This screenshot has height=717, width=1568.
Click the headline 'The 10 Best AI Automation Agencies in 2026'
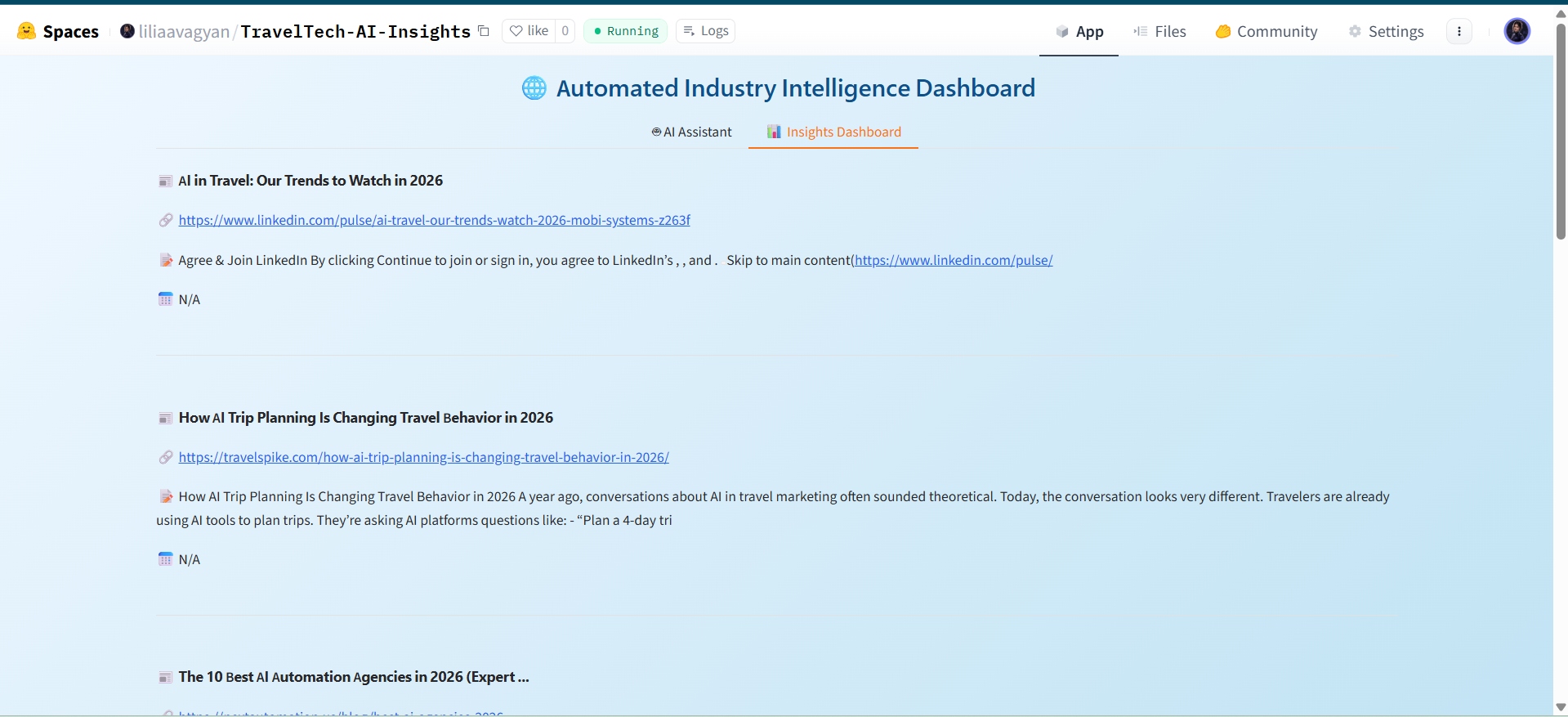[x=354, y=677]
